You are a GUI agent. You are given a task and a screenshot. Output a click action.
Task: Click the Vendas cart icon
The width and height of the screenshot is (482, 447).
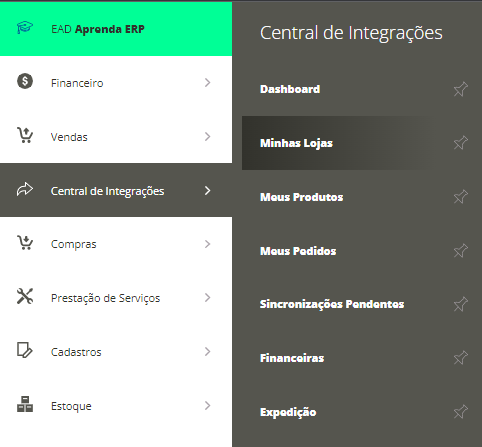25,135
